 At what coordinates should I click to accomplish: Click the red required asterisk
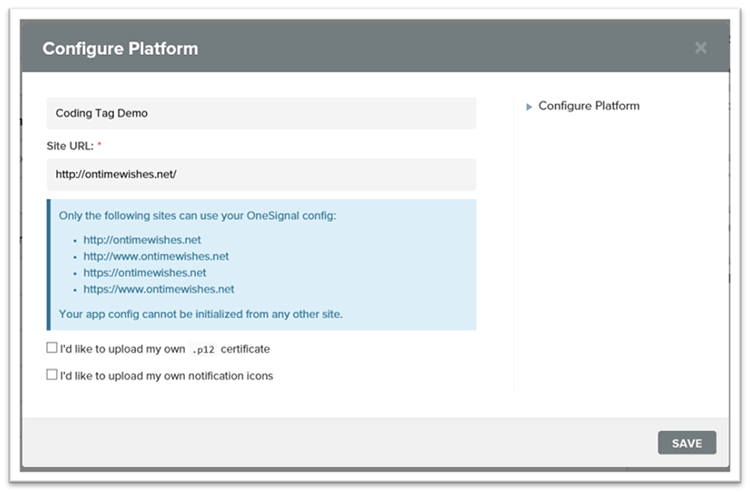(100, 146)
